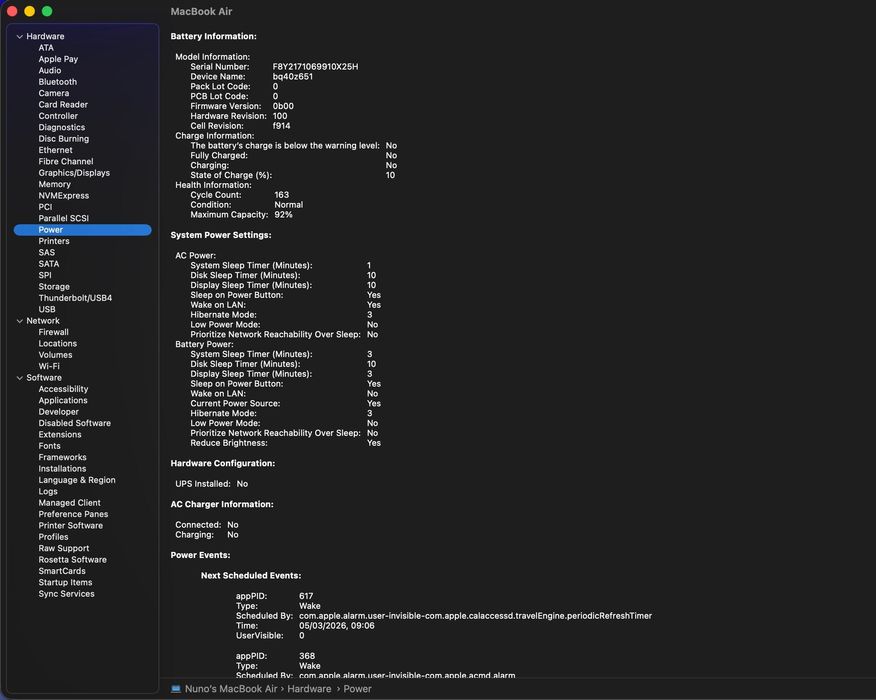Select SmartCards in the sidebar
Screen dimensions: 876x700
click(x=62, y=571)
